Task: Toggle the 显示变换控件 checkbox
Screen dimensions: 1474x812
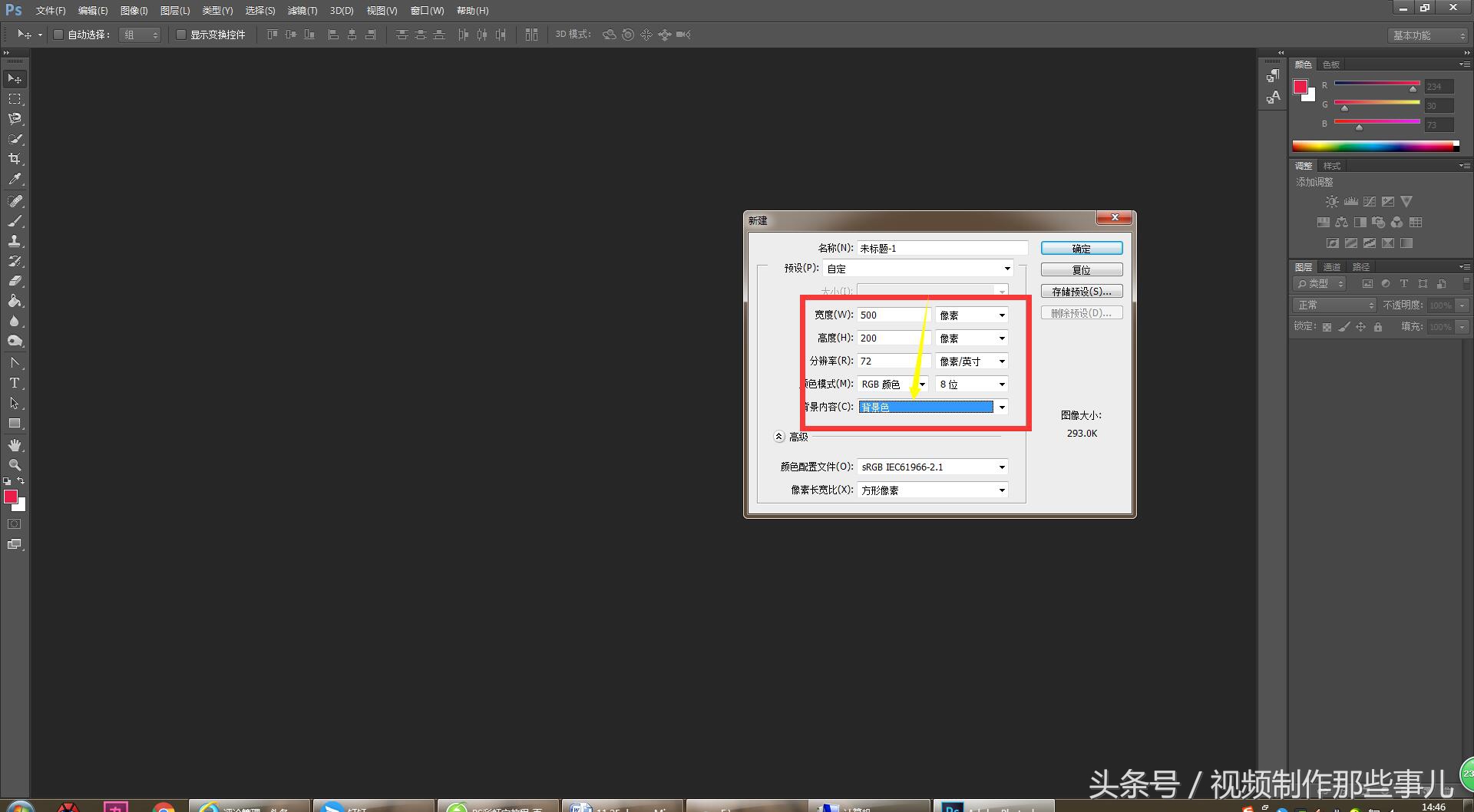Action: (181, 35)
